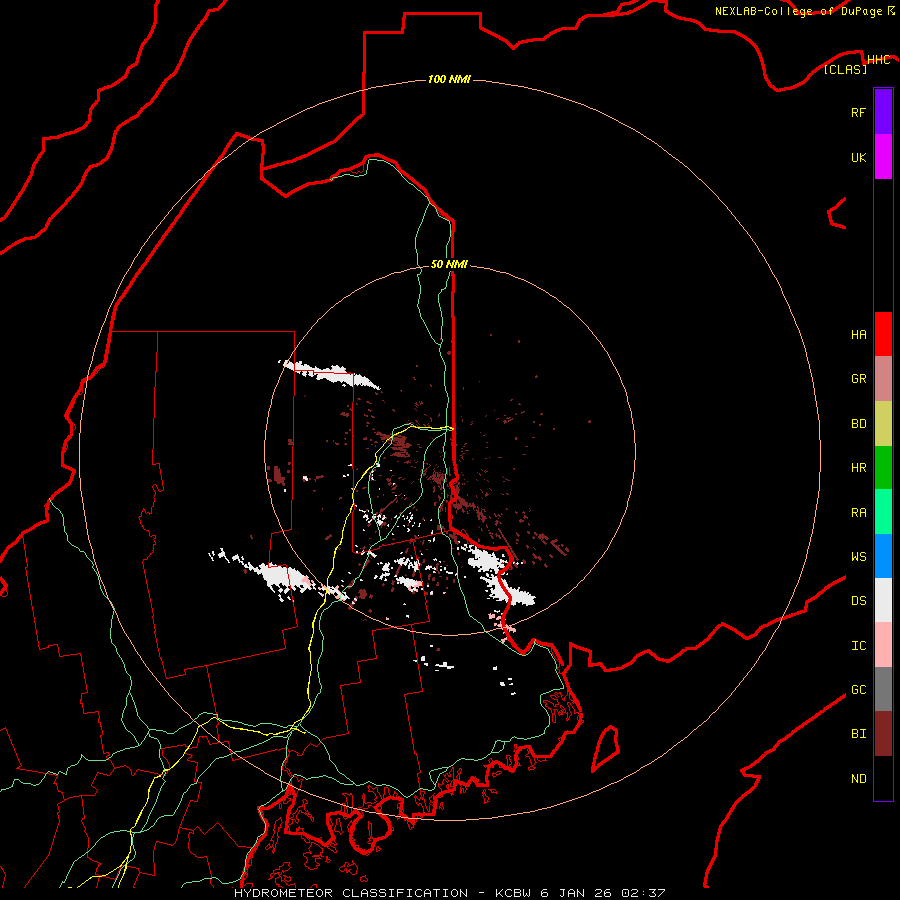Click the yellow BD legend swatch
Viewport: 900px width, 900px height.
pyautogui.click(x=883, y=423)
